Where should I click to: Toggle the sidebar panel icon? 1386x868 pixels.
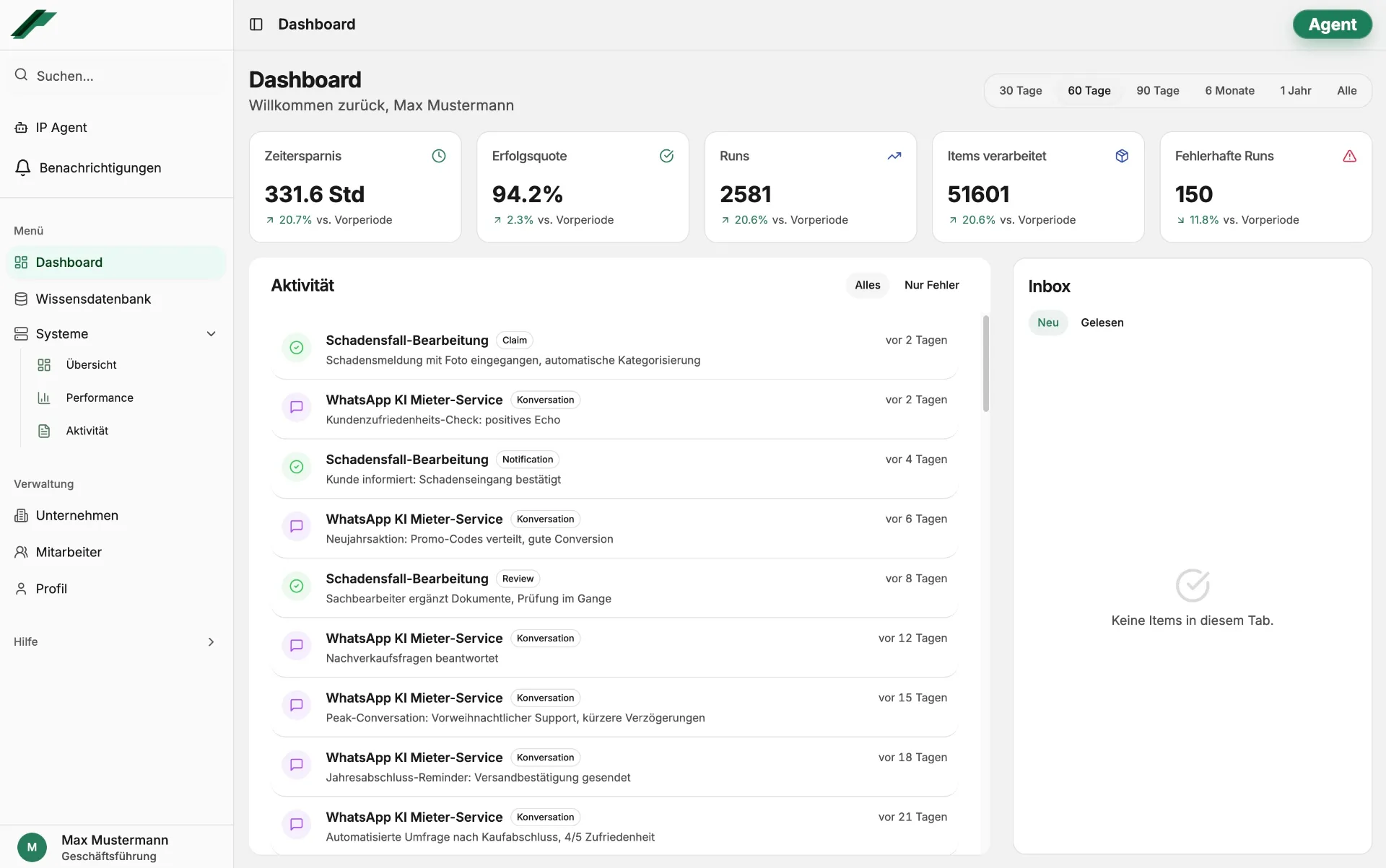[256, 25]
